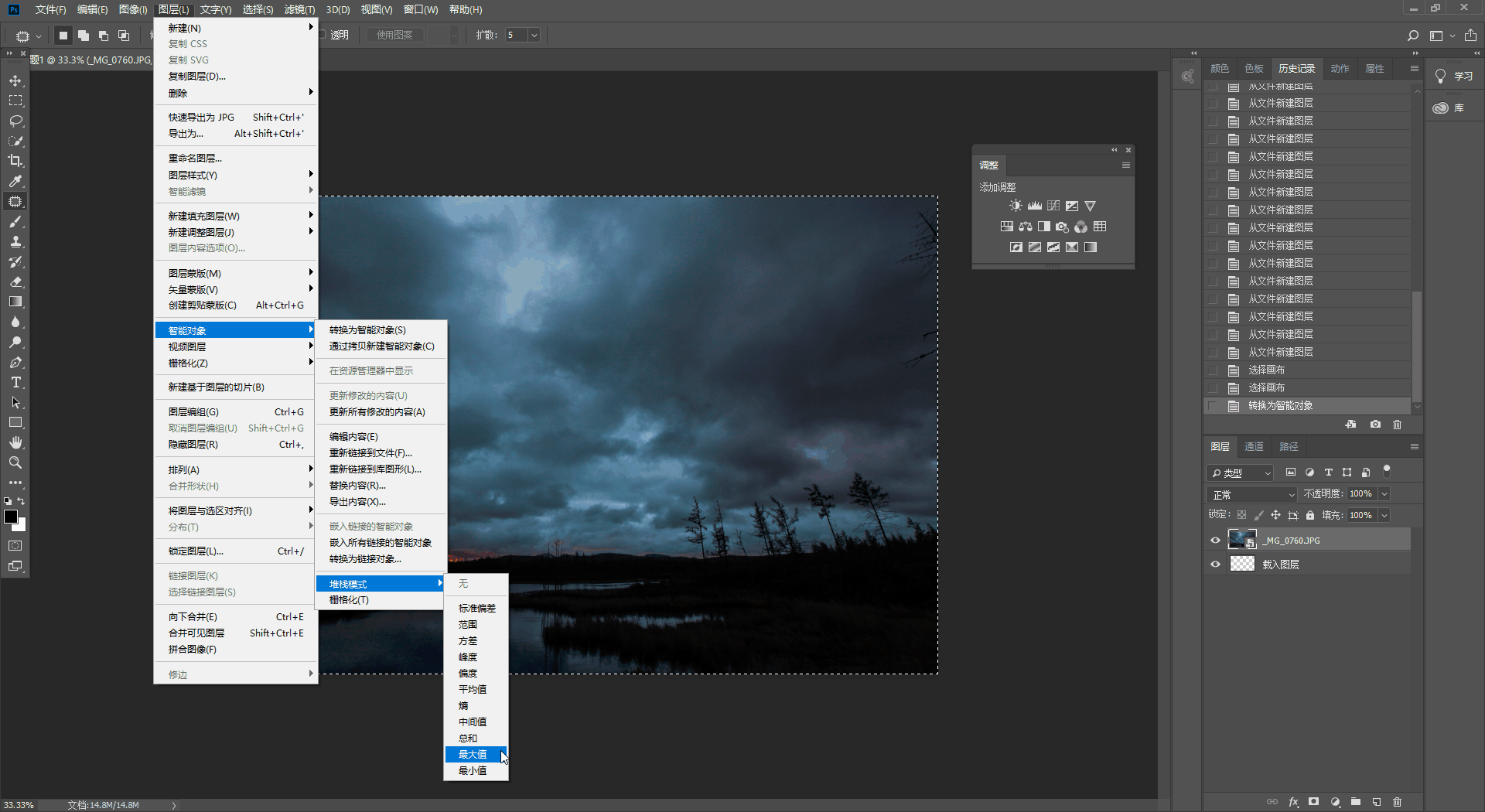Open the layer filter 类型 dropdown

1241,473
